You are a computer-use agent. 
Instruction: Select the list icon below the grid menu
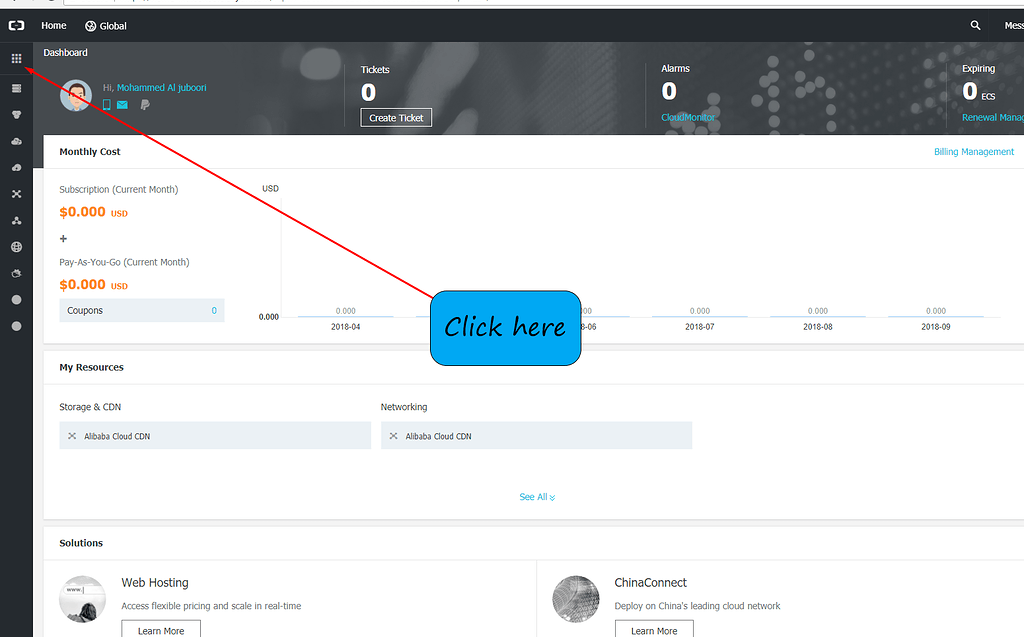tap(16, 88)
